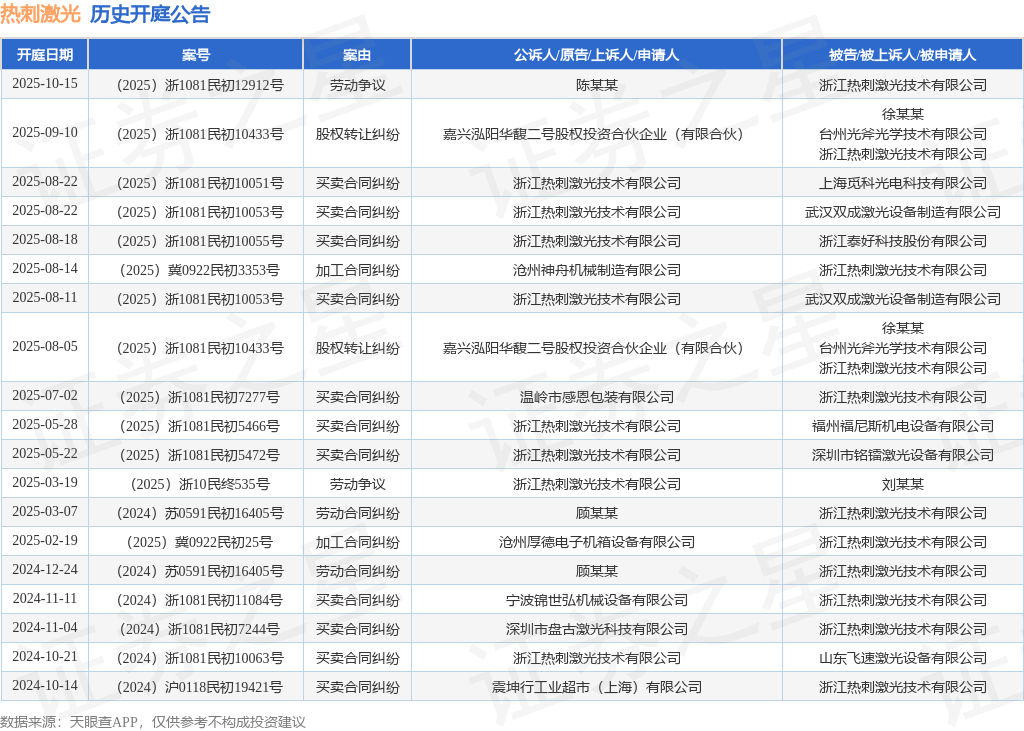Click defendant 上海觅科光电科技有限公司
The width and height of the screenshot is (1024, 731).
coord(903,183)
